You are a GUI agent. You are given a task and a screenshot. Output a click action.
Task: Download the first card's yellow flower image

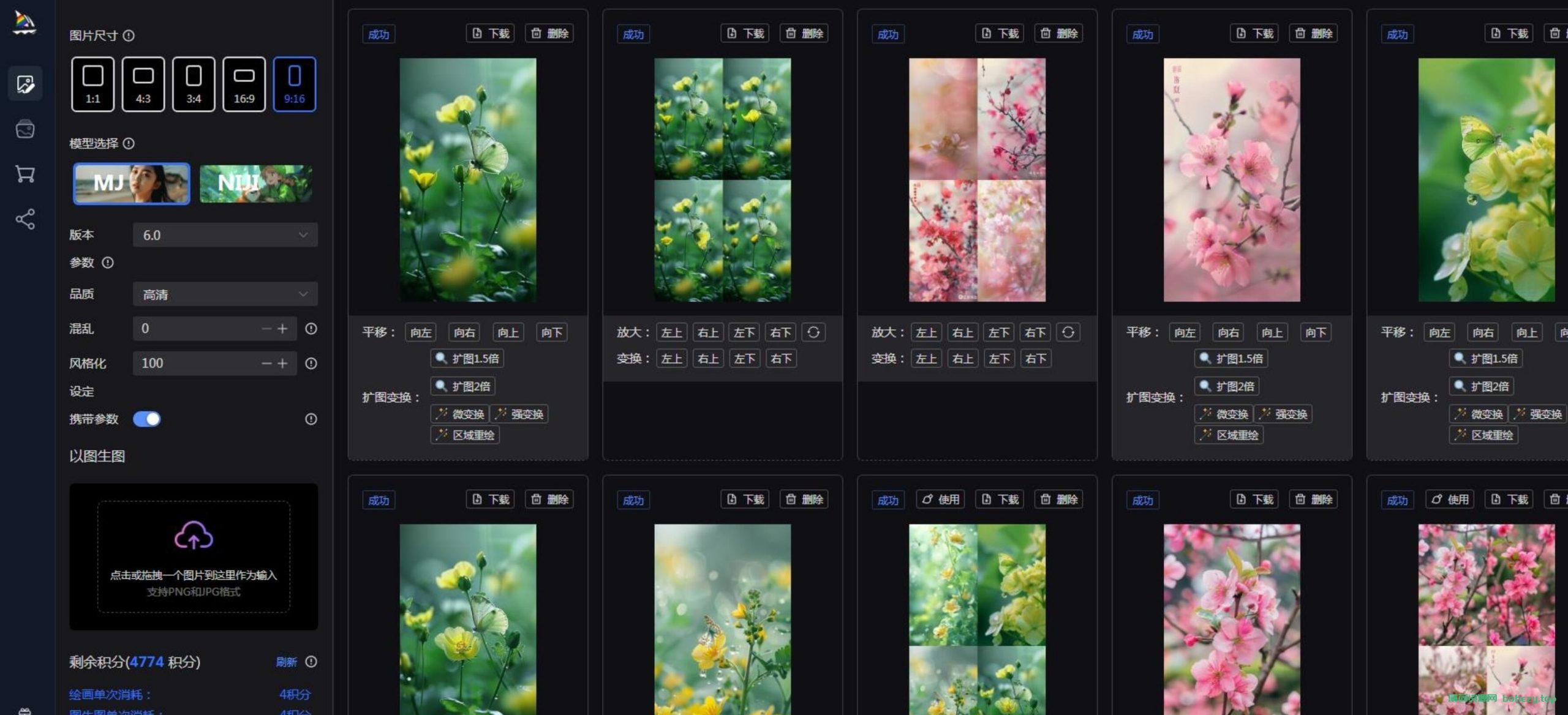tap(491, 34)
